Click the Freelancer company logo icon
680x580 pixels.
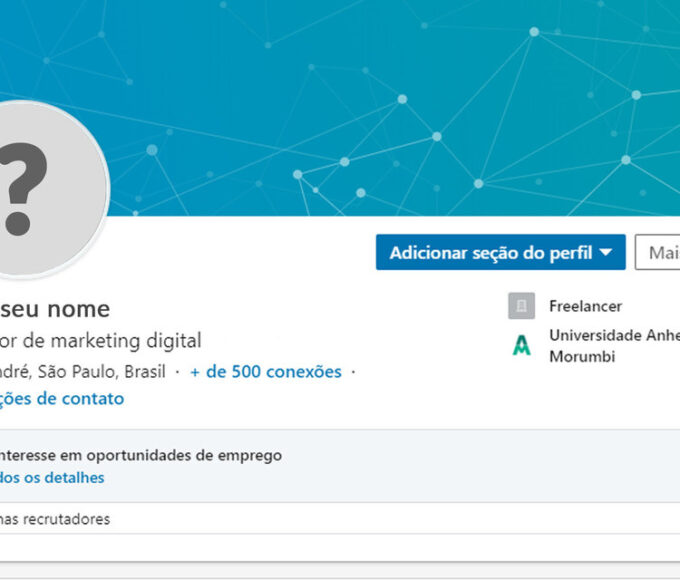(x=521, y=307)
